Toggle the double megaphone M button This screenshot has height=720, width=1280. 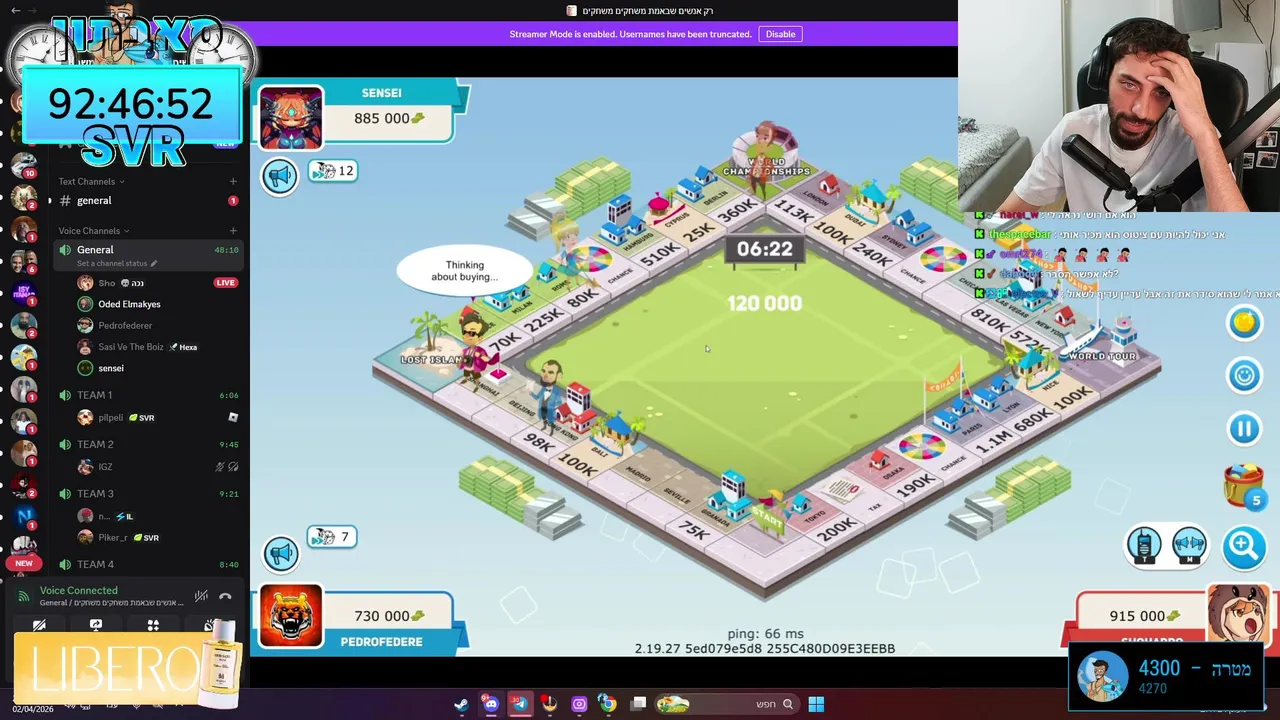click(1189, 545)
